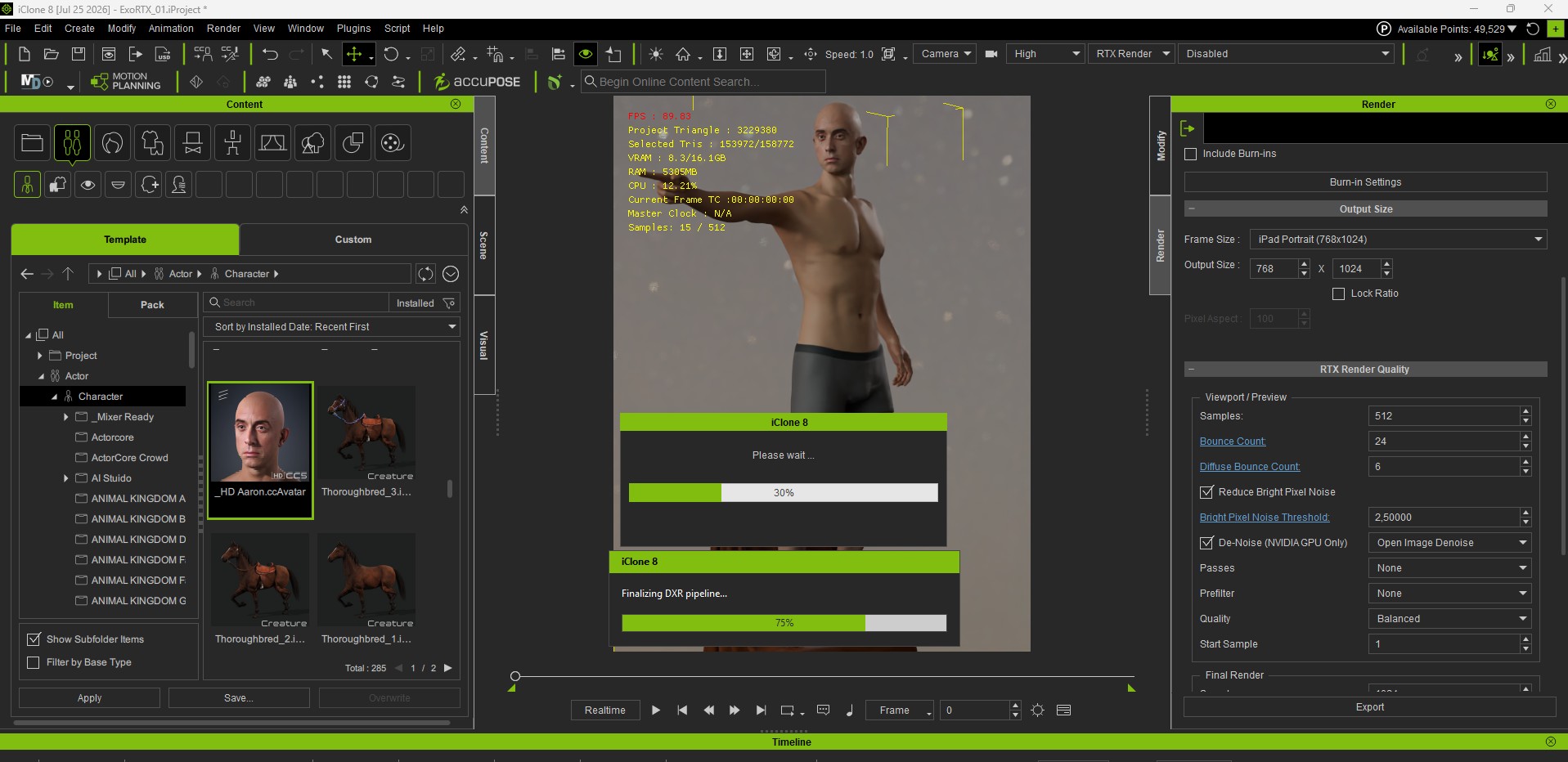
Task: Open the timeline settings gear icon
Action: click(1037, 710)
